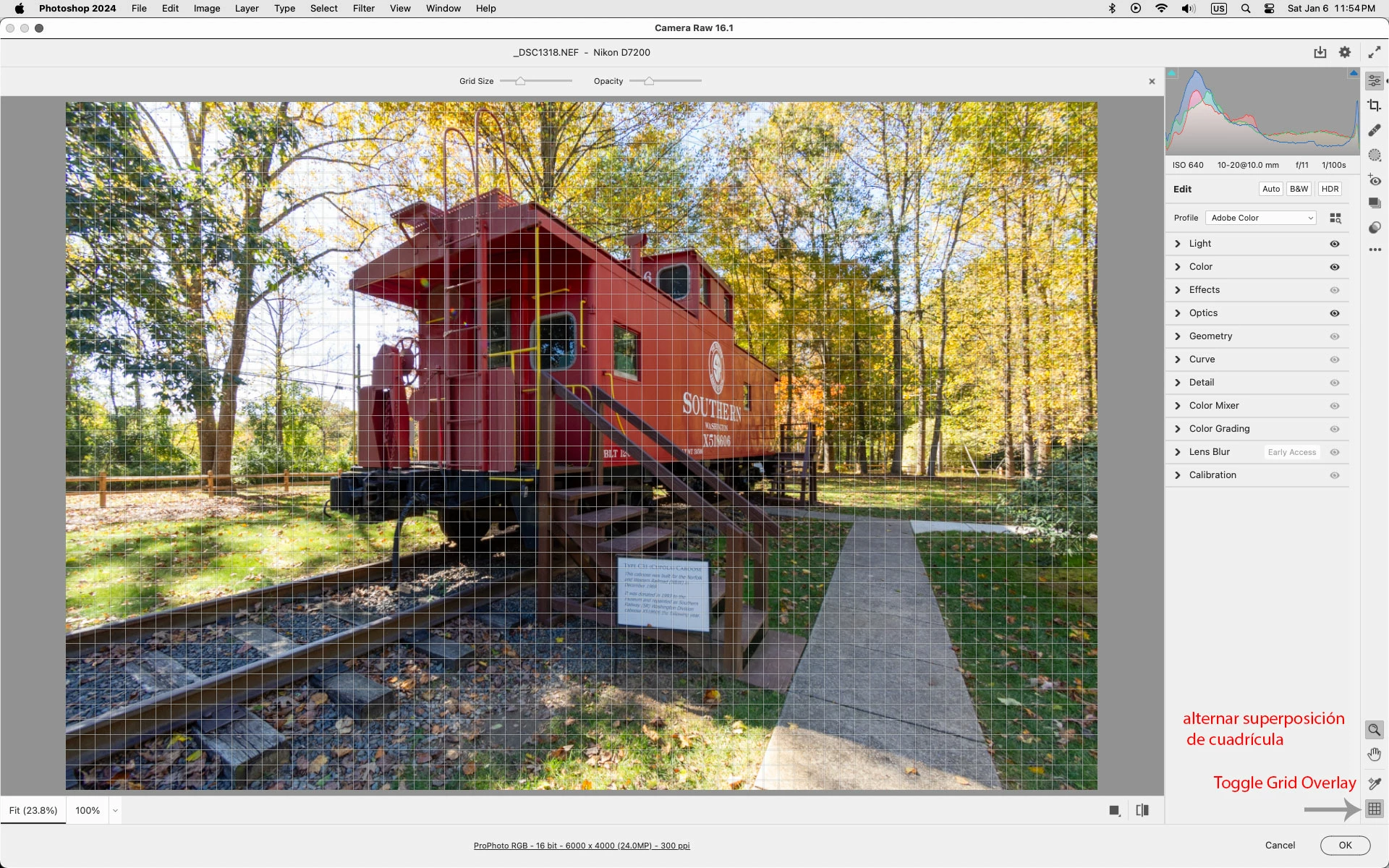The height and width of the screenshot is (868, 1389).
Task: Toggle visibility of Color panel edits
Action: coord(1334,267)
